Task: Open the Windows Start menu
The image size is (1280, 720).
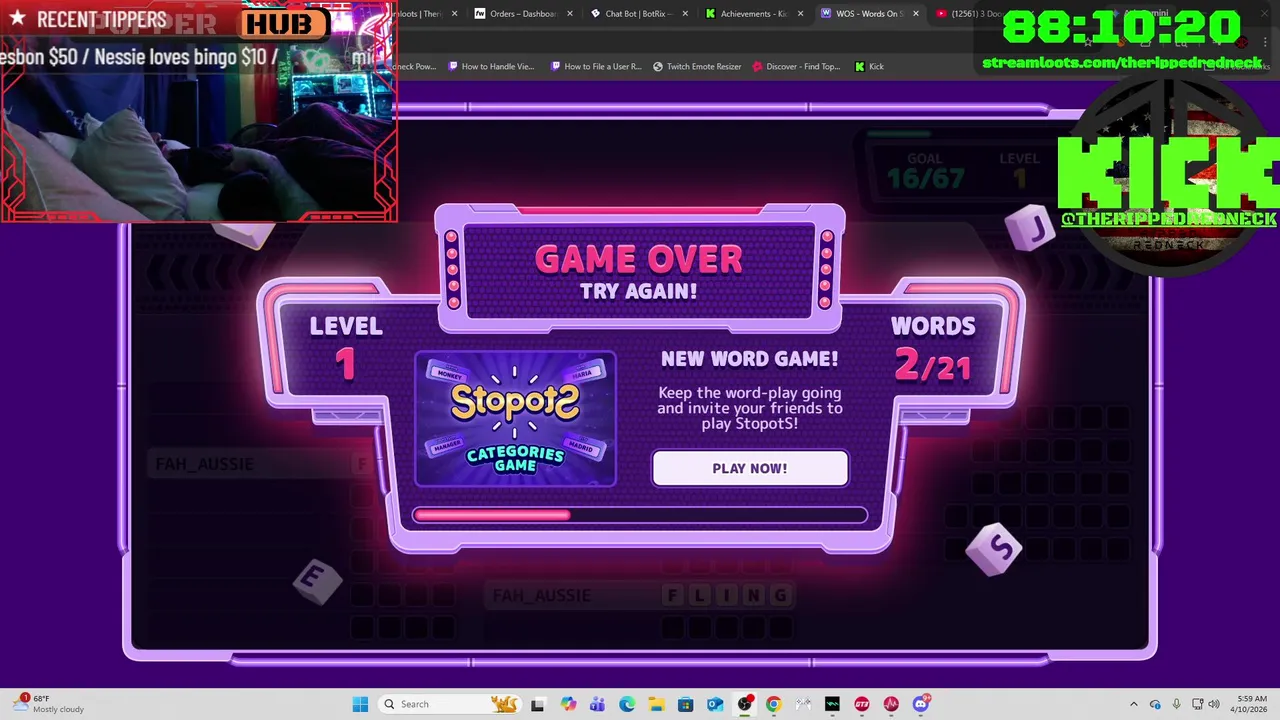Action: point(360,704)
